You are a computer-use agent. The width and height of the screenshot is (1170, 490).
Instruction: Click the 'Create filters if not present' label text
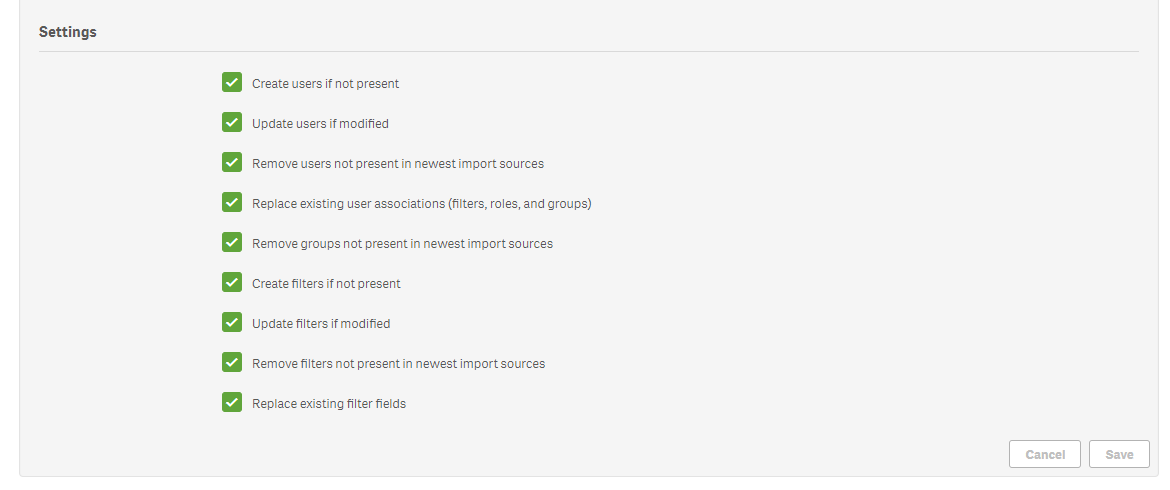coord(326,284)
